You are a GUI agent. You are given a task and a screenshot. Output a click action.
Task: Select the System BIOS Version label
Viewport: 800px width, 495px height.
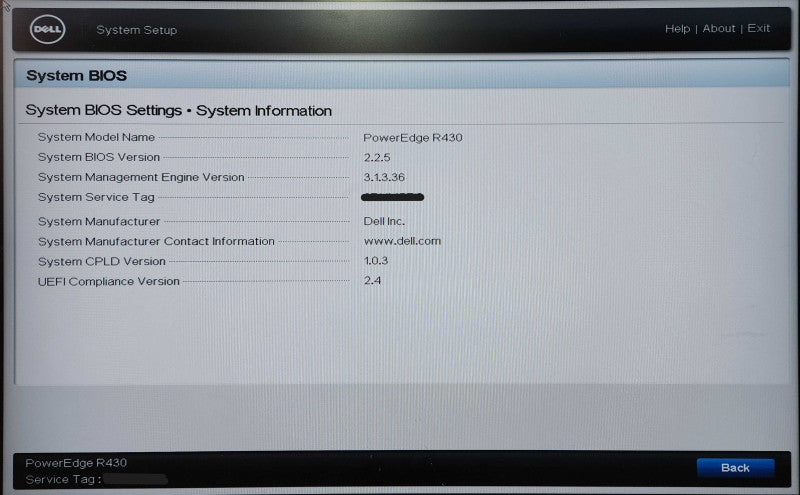(98, 157)
